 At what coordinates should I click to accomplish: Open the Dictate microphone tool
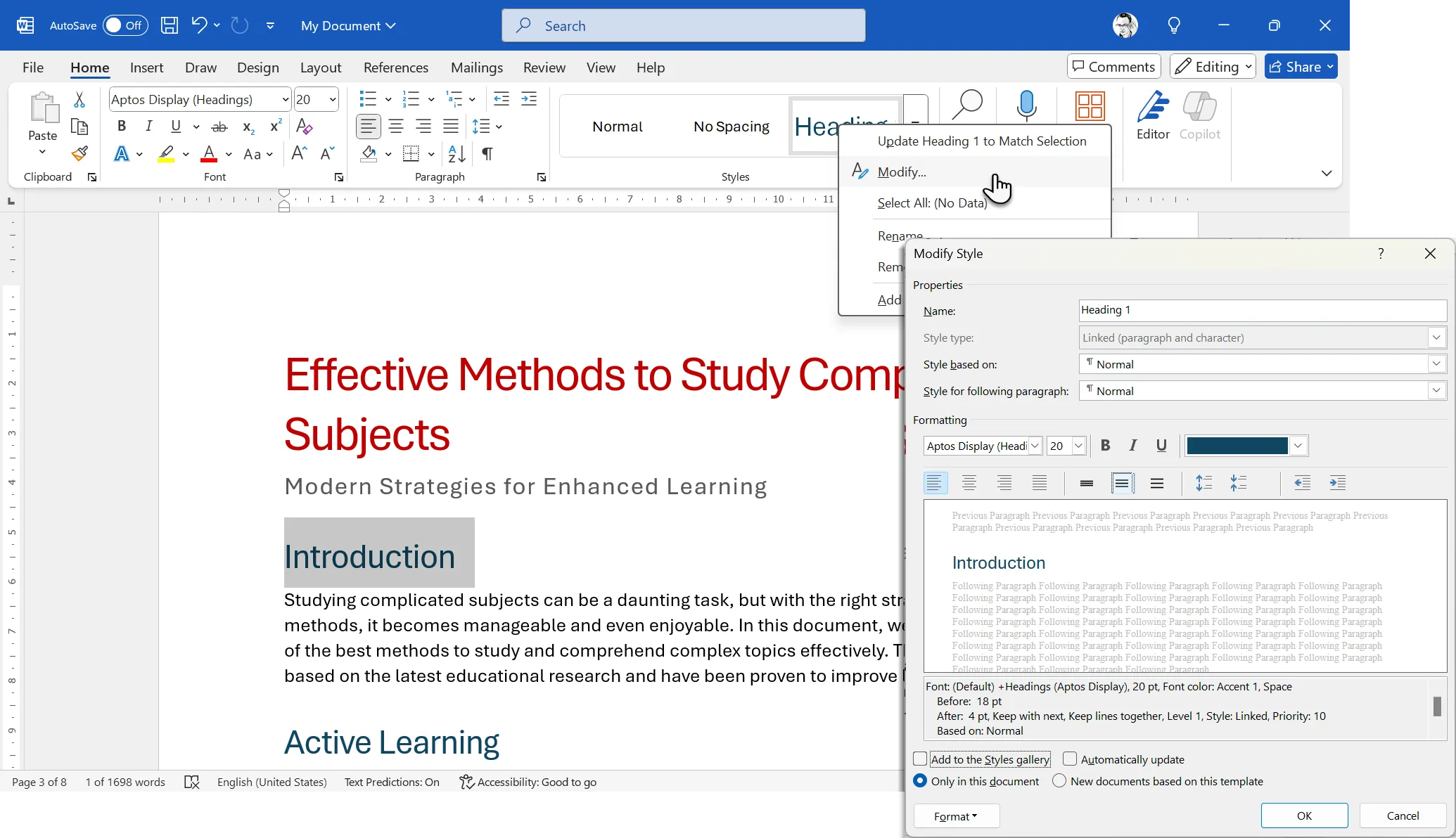point(1026,105)
